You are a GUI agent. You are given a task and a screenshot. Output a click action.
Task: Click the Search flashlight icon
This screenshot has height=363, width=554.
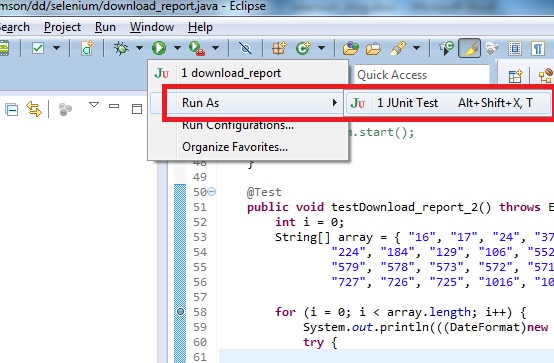coord(398,48)
